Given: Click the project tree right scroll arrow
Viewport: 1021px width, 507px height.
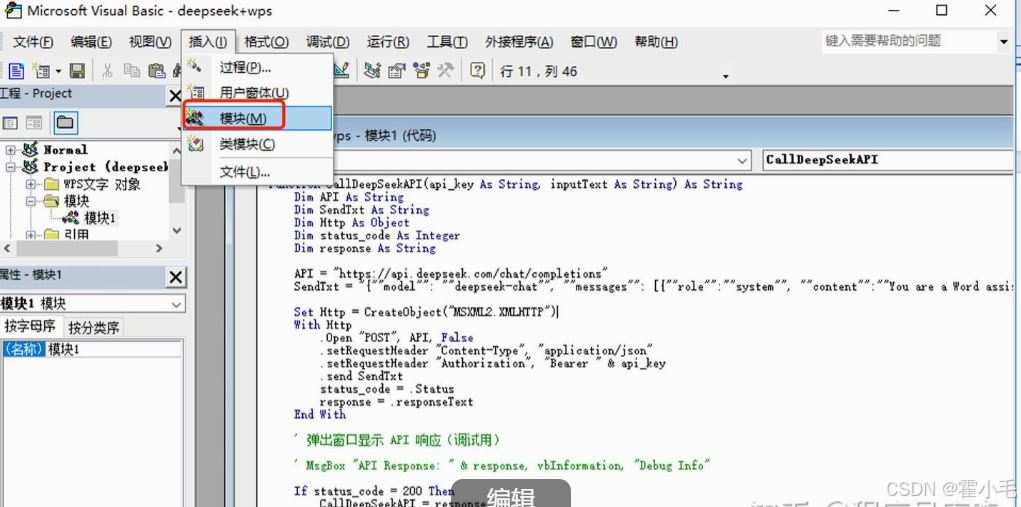Looking at the screenshot, I should (x=160, y=248).
